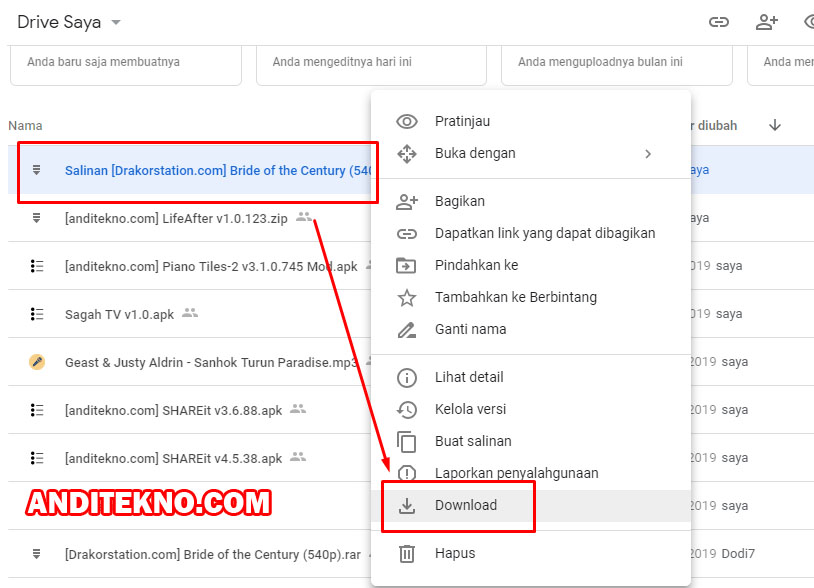Toggle sort direction arrow in column header
Image resolution: width=814 pixels, height=588 pixels.
point(775,125)
